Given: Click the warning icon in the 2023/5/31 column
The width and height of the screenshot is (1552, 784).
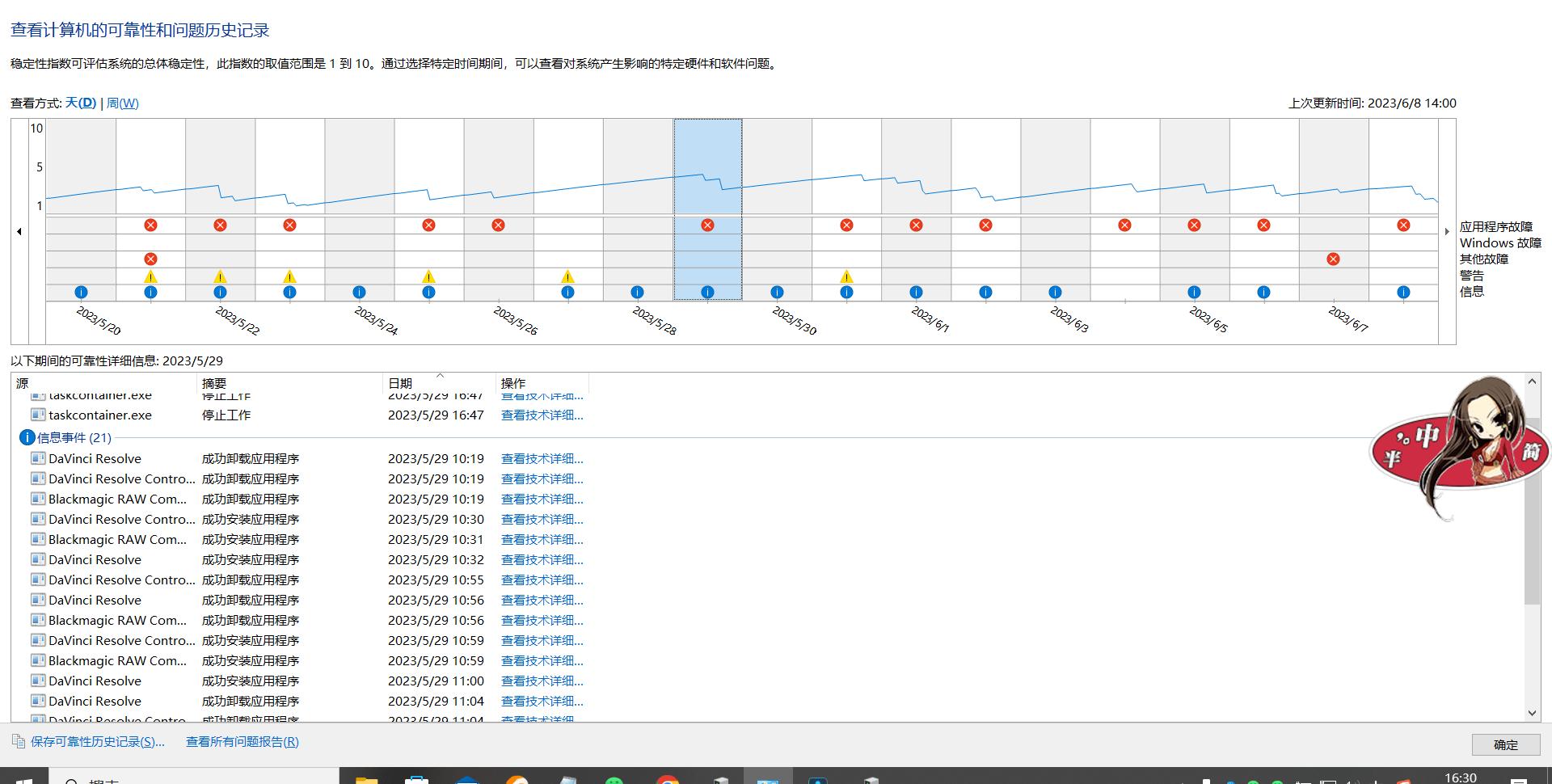Looking at the screenshot, I should [x=846, y=276].
